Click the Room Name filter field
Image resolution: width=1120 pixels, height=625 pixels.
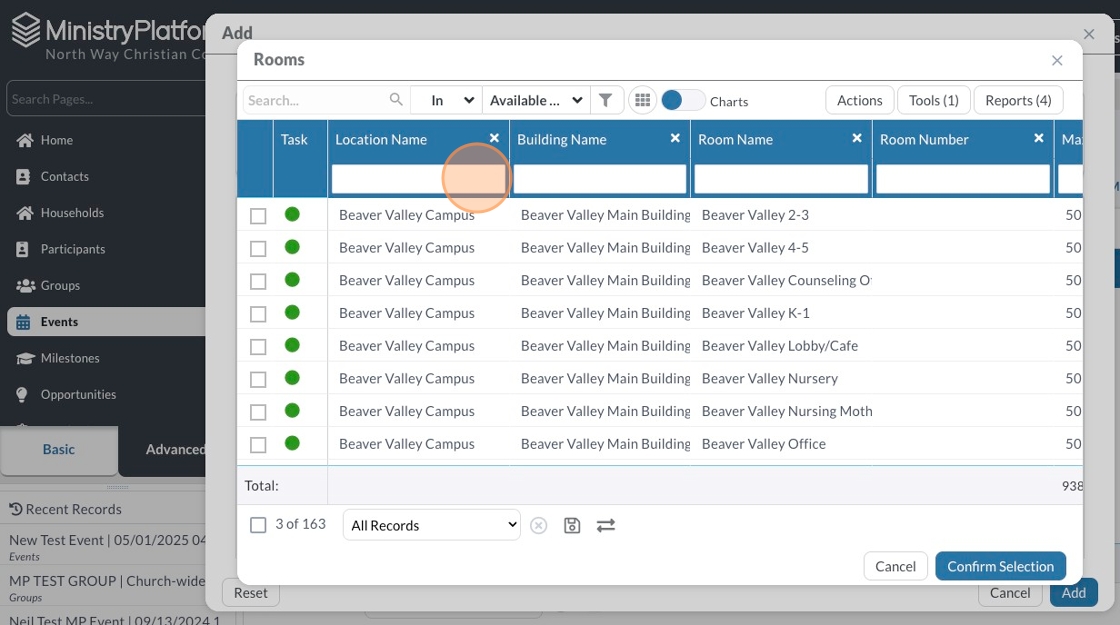781,179
